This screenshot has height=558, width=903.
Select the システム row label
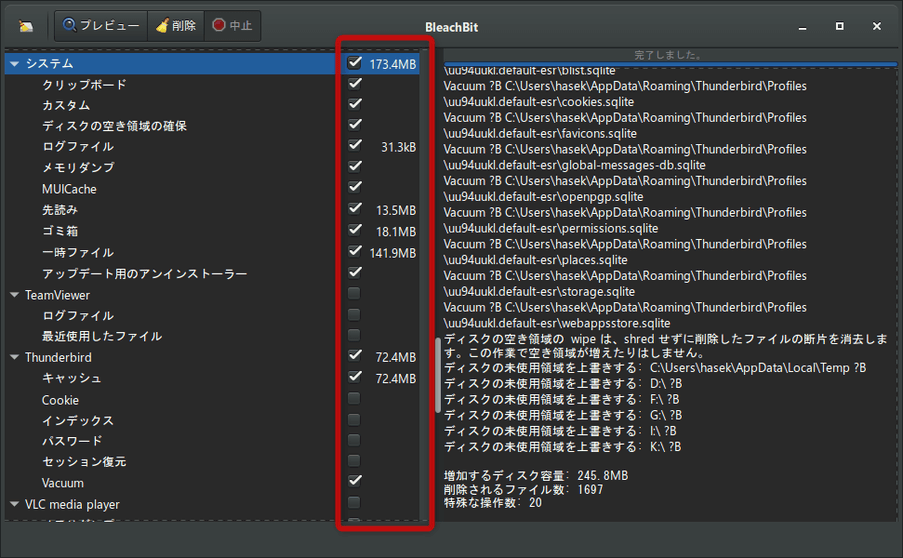[x=50, y=64]
